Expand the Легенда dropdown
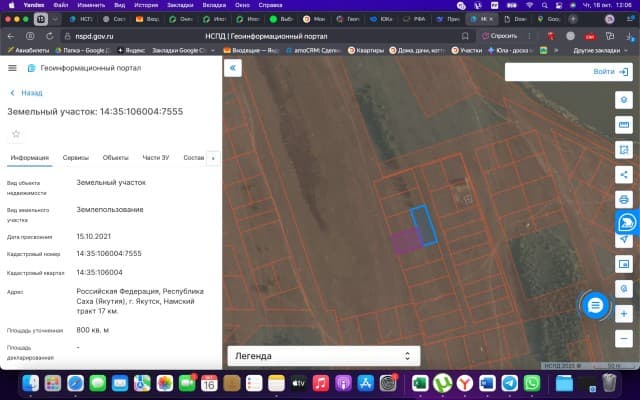 pos(322,355)
